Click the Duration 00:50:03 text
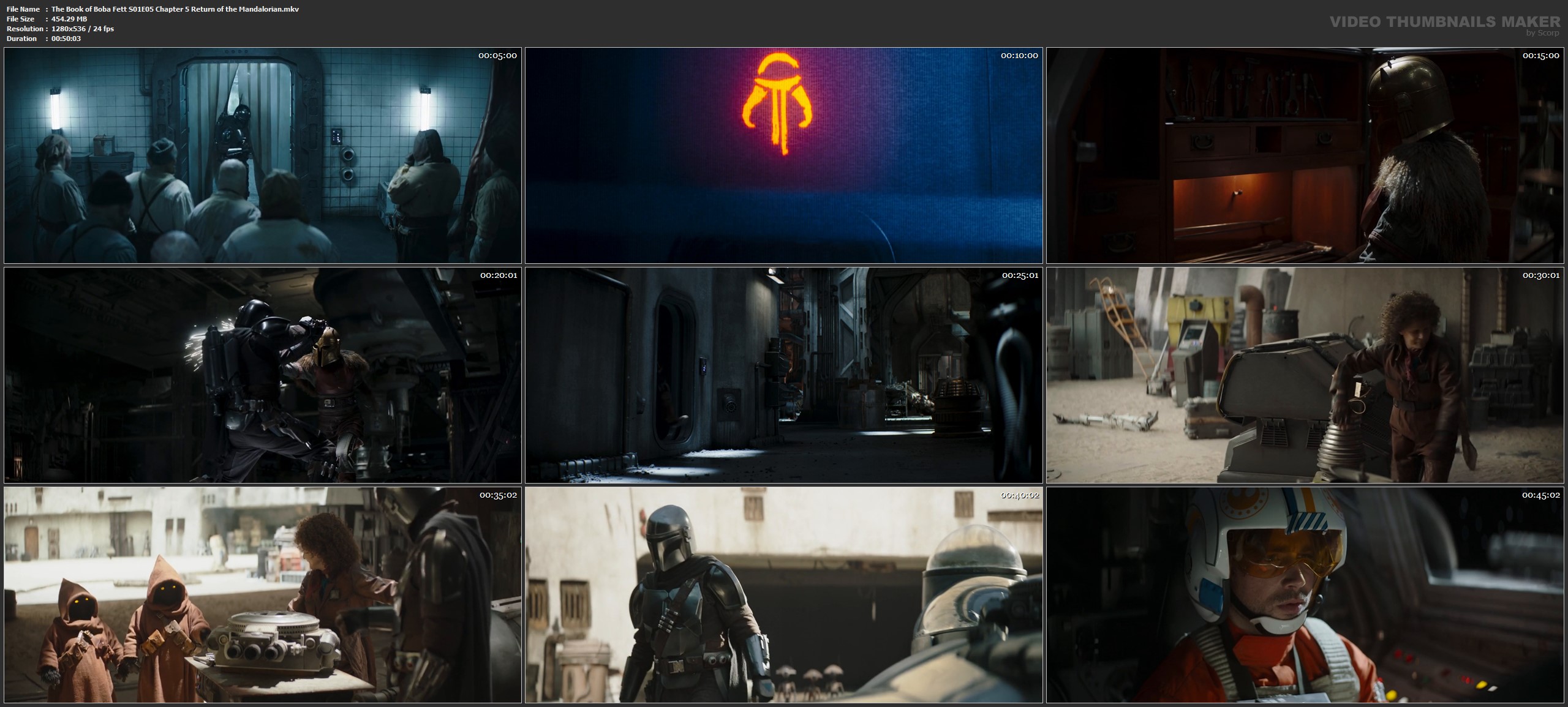The height and width of the screenshot is (707, 1568). [66, 39]
